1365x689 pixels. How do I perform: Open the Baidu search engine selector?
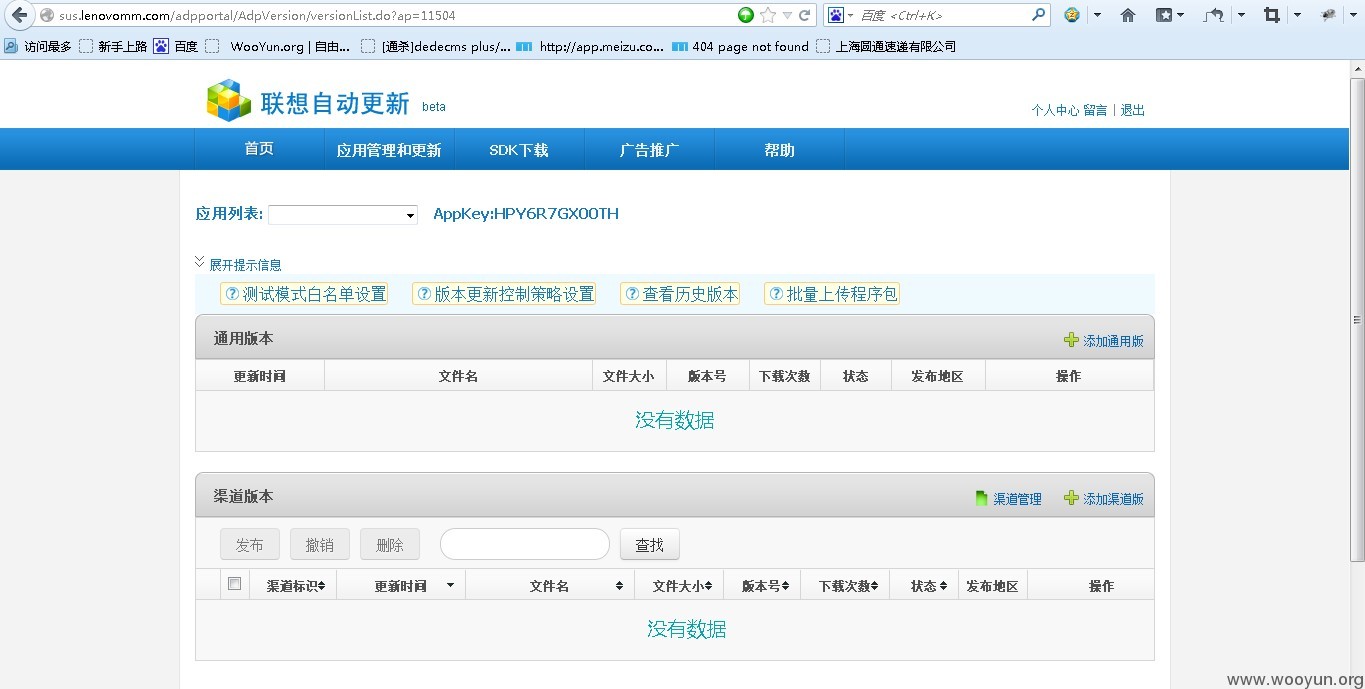[839, 15]
